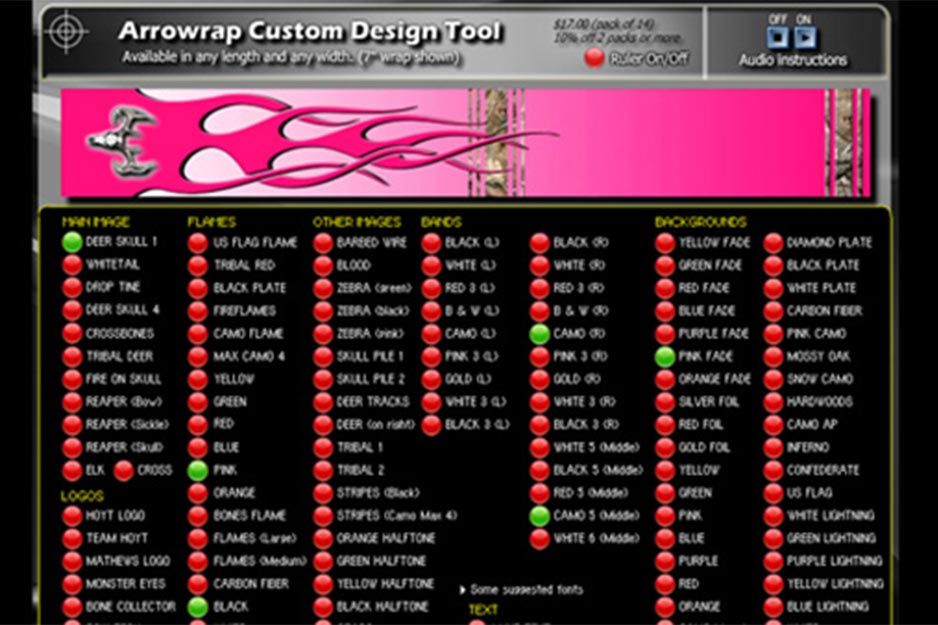Select the Zebra (pink) image option

tap(323, 334)
